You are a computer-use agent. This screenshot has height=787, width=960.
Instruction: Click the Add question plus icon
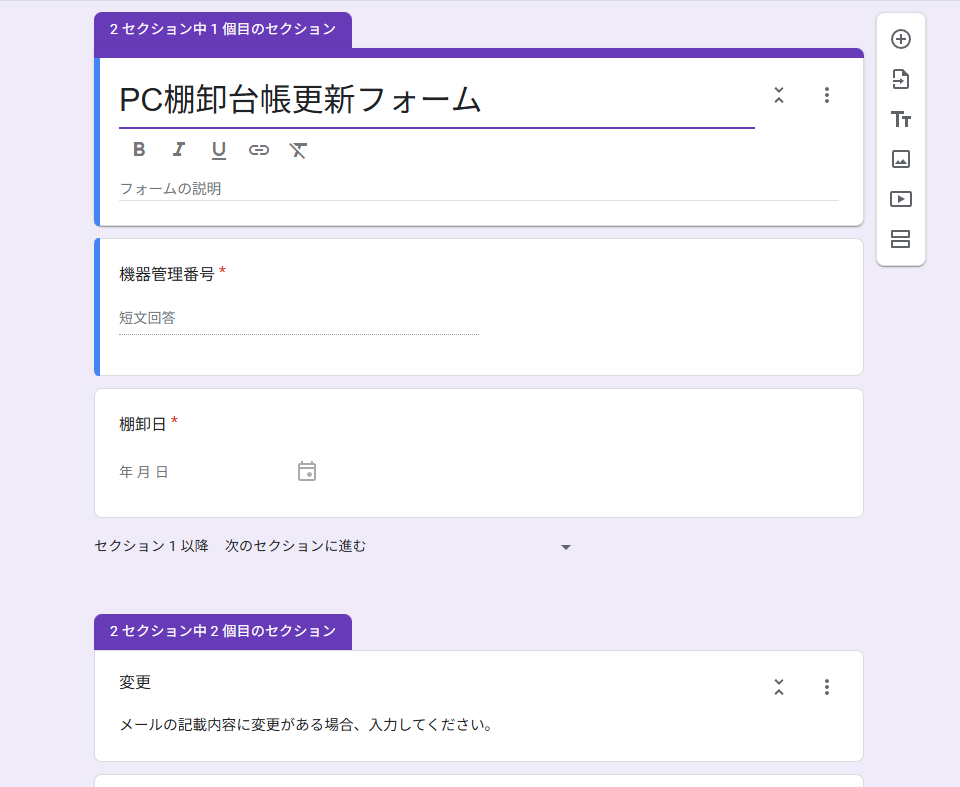coord(901,39)
